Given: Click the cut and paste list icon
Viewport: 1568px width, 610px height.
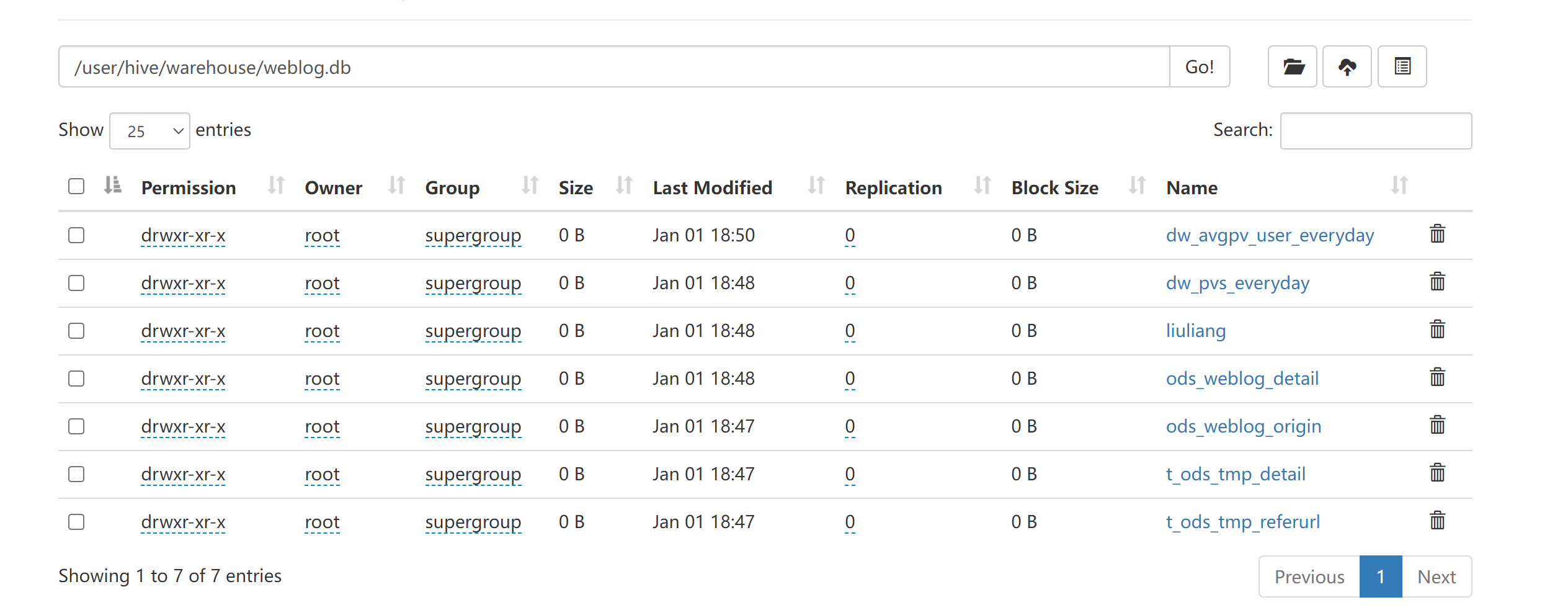Looking at the screenshot, I should (1402, 66).
